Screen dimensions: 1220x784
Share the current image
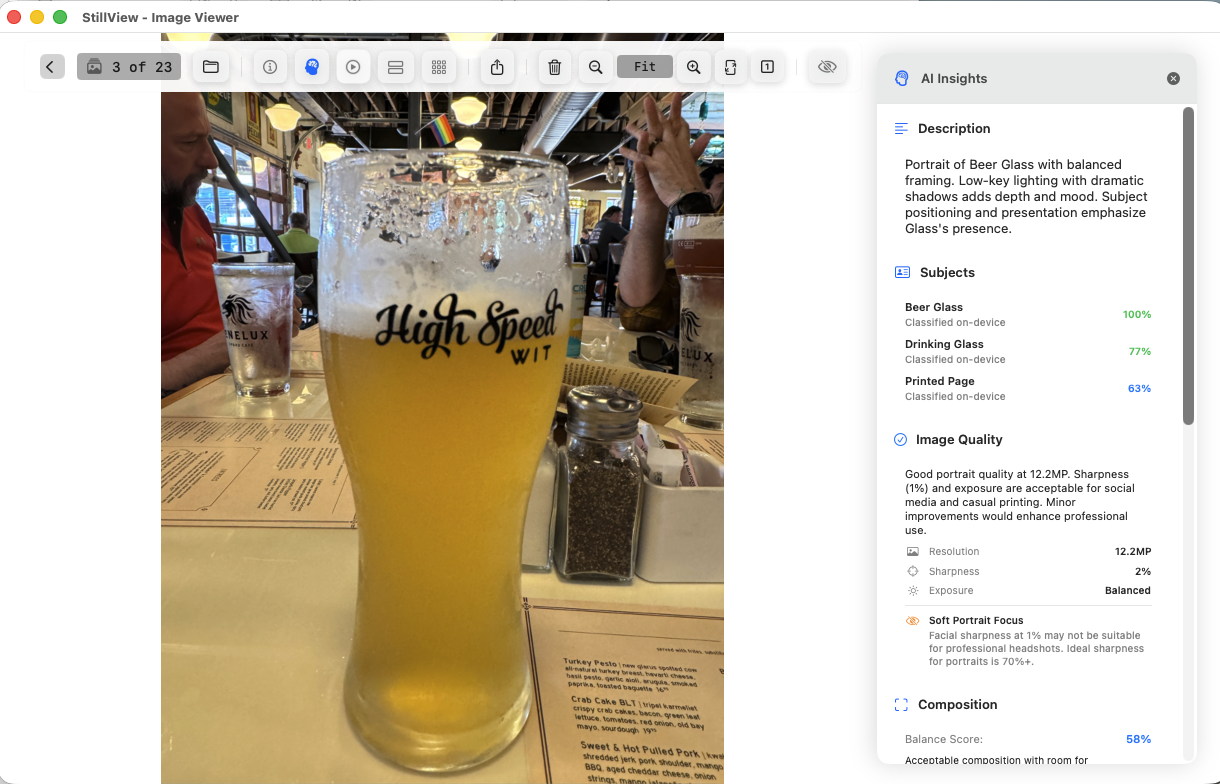[497, 67]
